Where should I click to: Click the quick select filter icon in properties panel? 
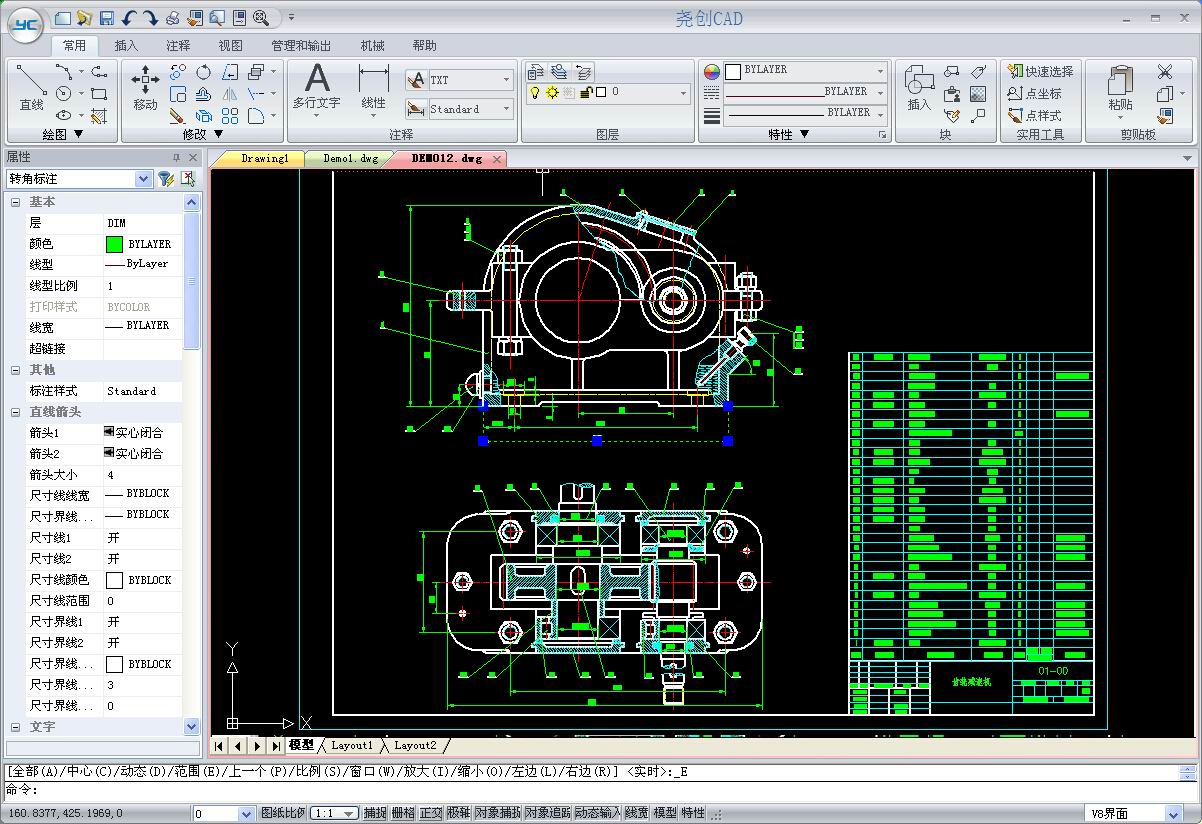166,179
